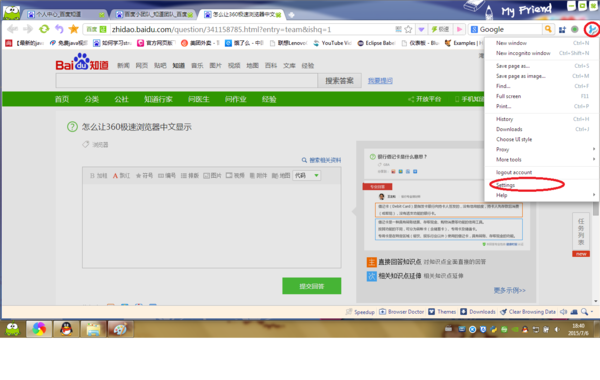The height and width of the screenshot is (380, 600).
Task: Bookmark this page with address bar star
Action: tap(408, 29)
